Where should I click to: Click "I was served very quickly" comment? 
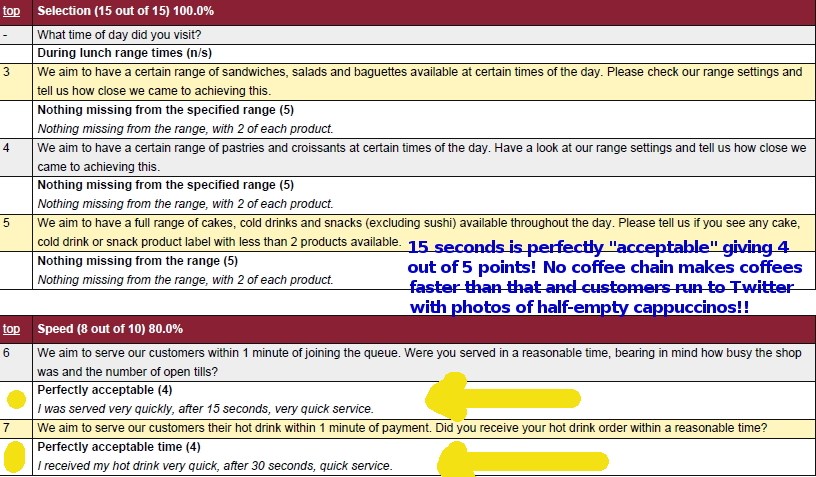click(205, 409)
